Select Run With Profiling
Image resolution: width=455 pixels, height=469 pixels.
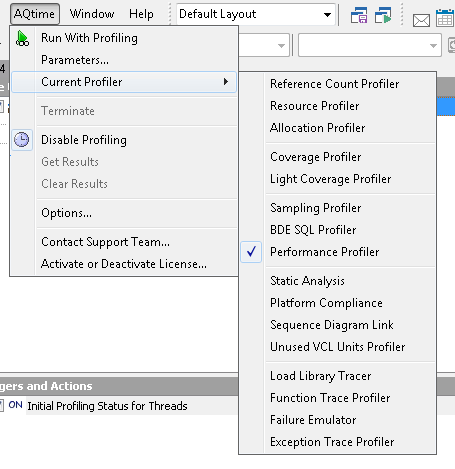tap(124, 38)
